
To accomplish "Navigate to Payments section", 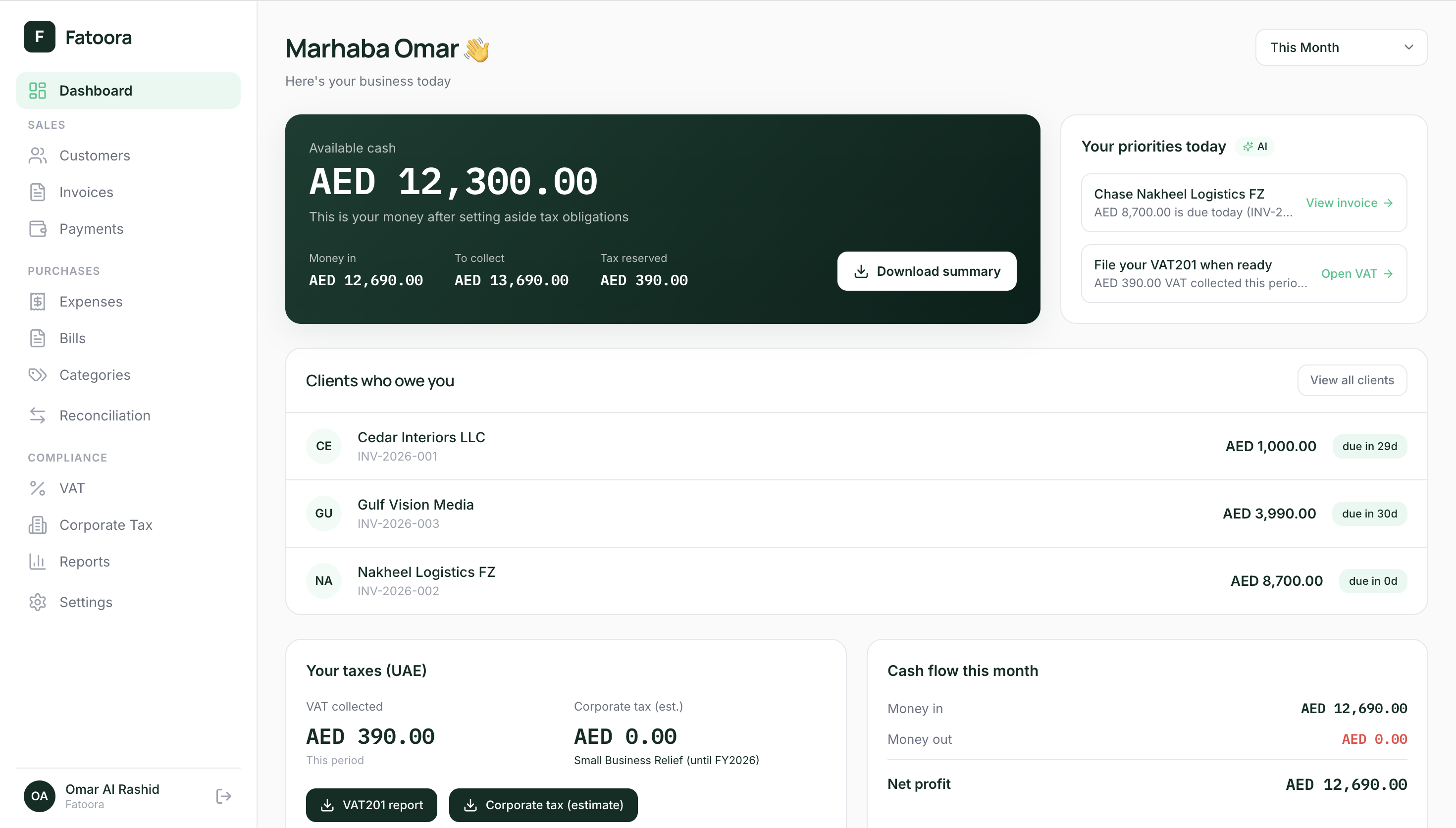I will [x=128, y=229].
